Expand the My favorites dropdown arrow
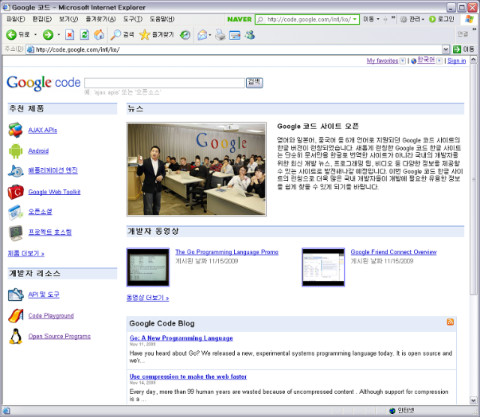480x417 pixels. tap(402, 61)
